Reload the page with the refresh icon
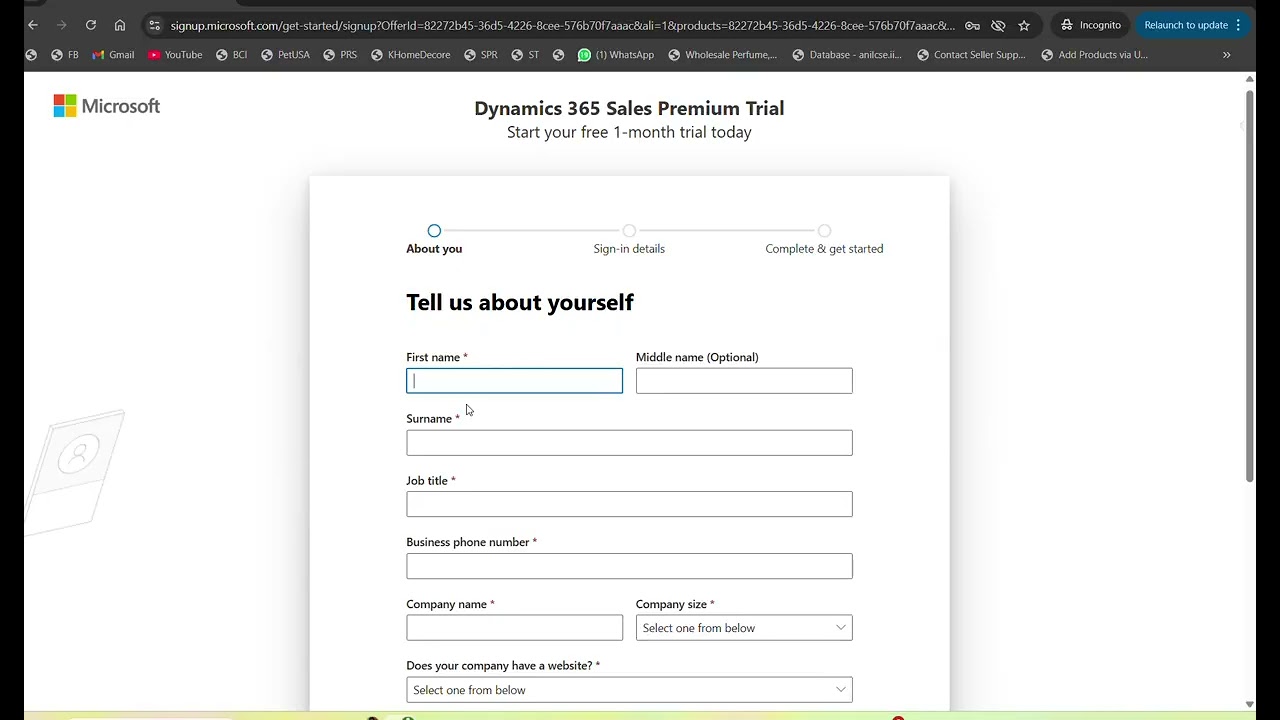Screen dimensions: 1280x720 [x=91, y=25]
